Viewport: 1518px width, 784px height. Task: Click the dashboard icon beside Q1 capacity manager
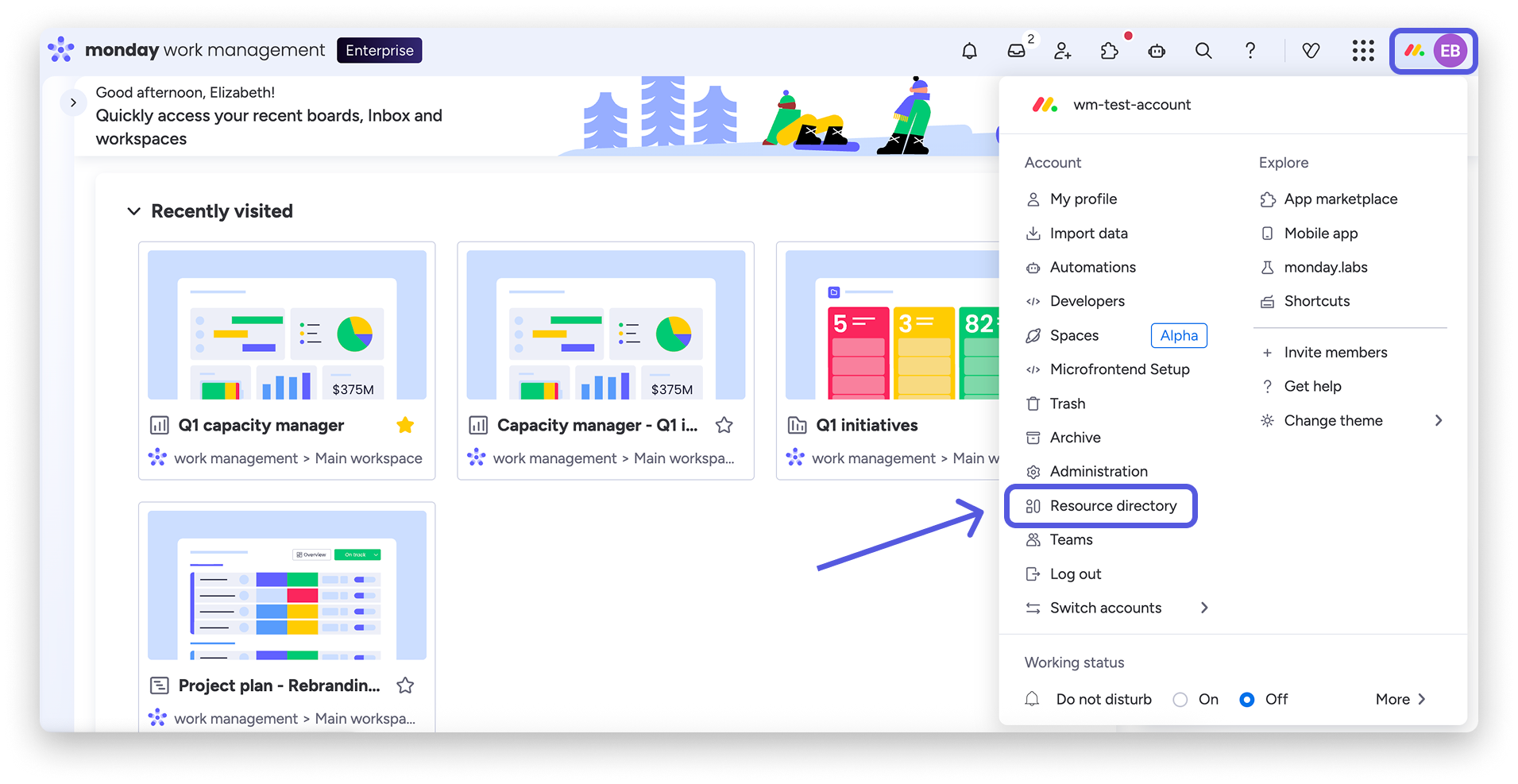click(x=160, y=426)
